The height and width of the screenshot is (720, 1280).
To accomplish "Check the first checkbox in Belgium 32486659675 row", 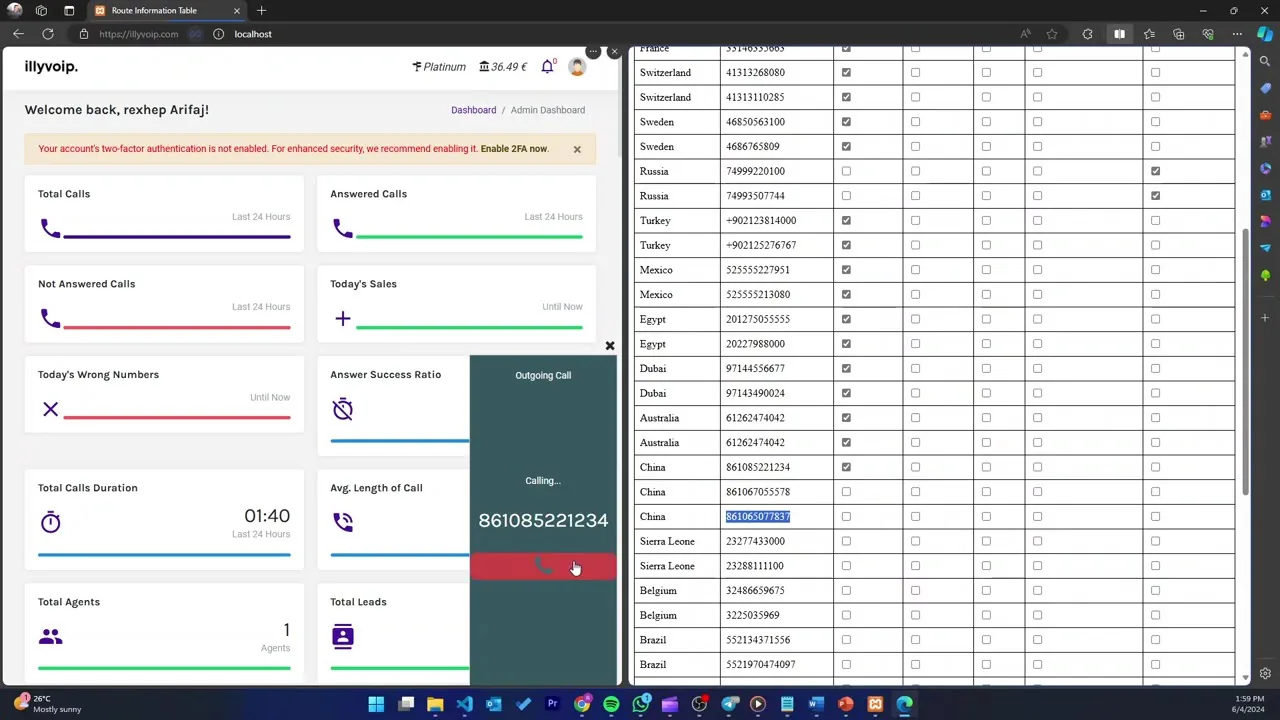I will 846,590.
